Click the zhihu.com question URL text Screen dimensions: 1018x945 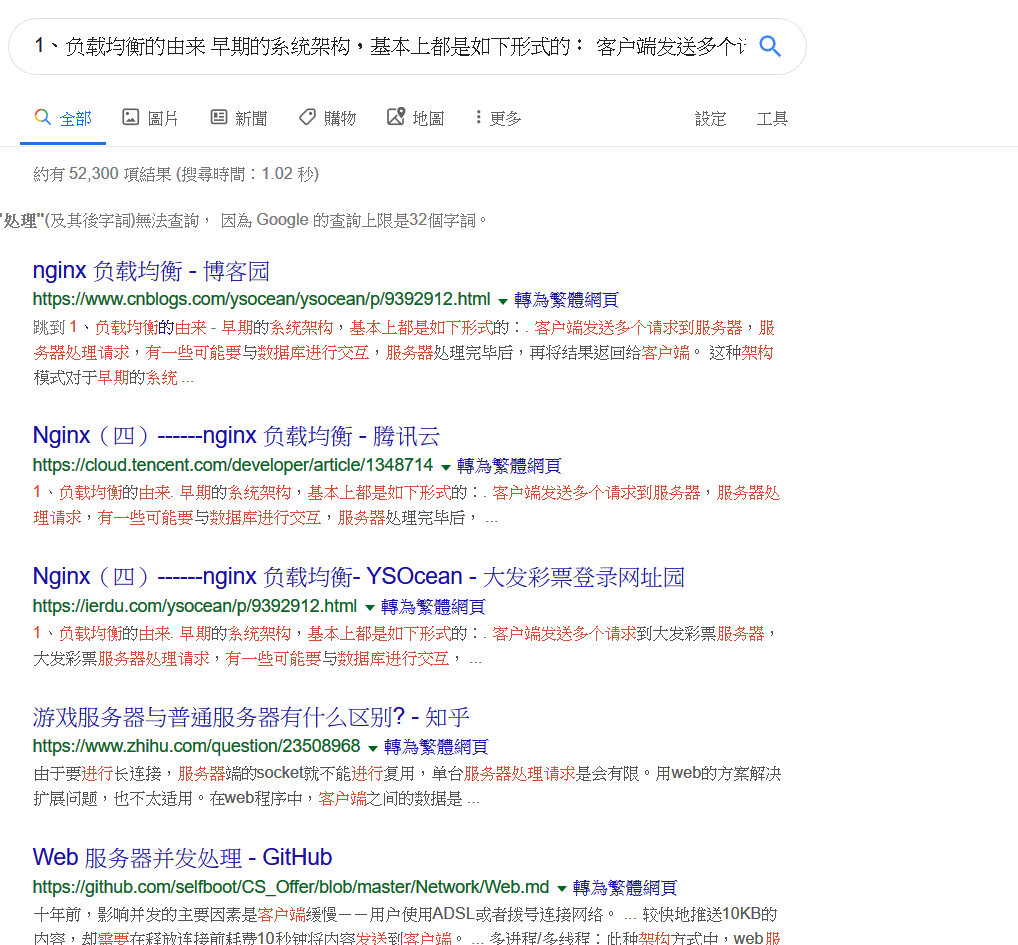coord(197,746)
